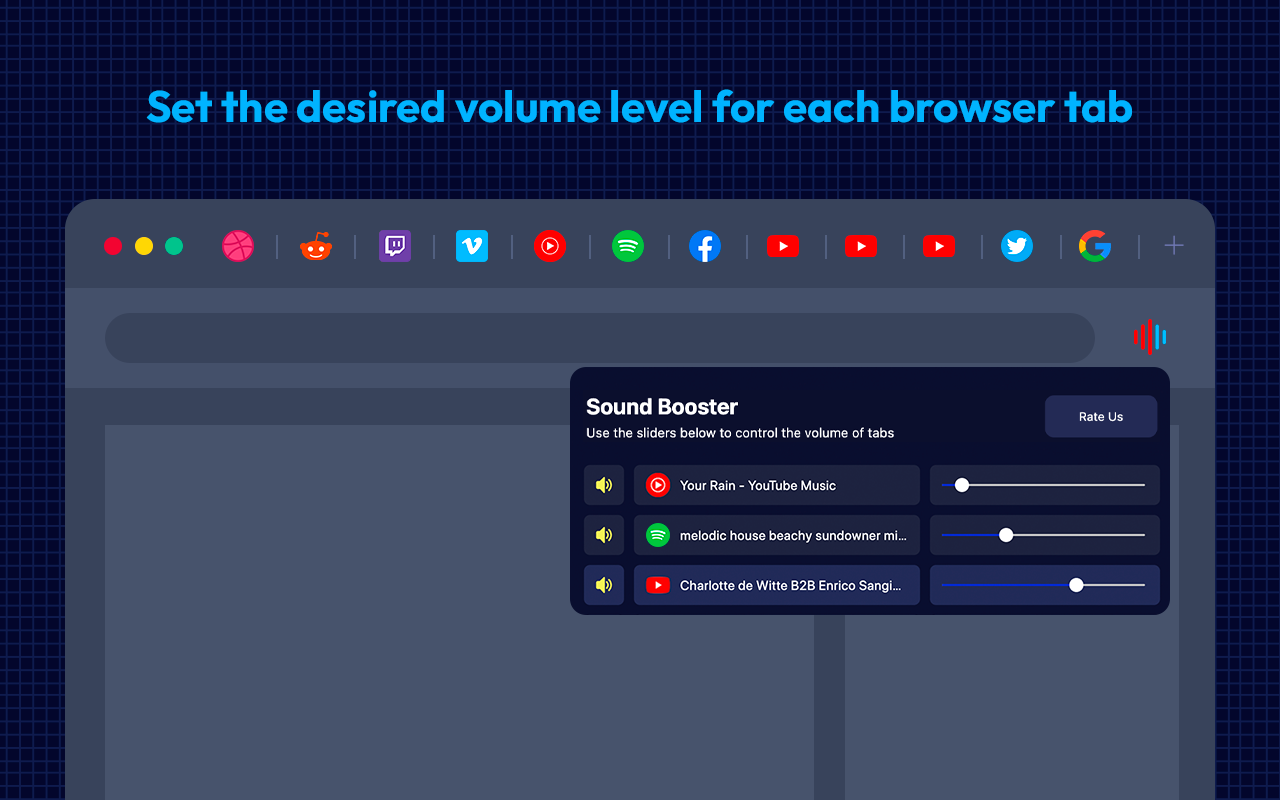Close the browser window with red button
The image size is (1280, 800).
point(113,246)
